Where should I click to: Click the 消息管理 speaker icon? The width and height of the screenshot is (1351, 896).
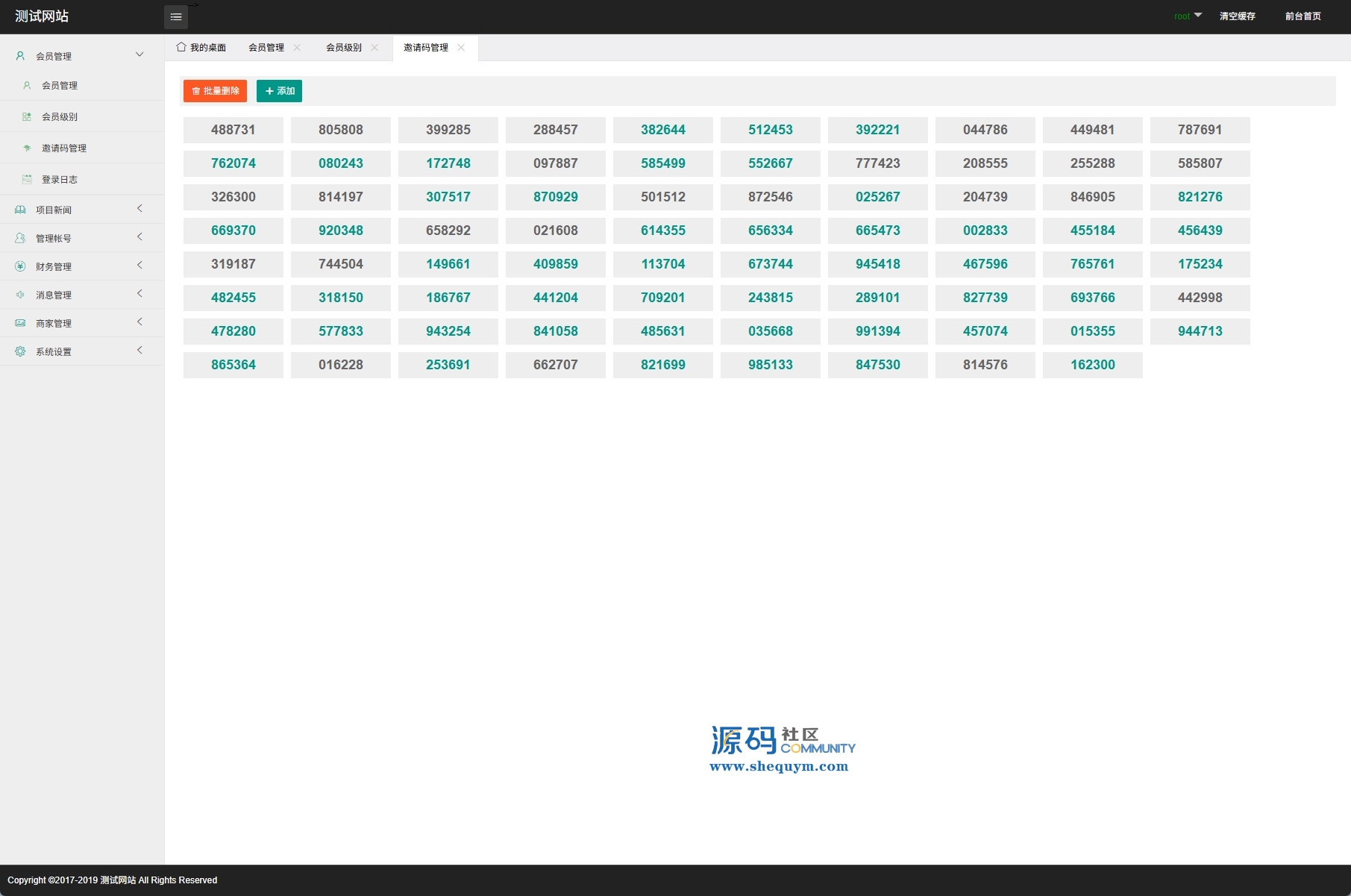[x=20, y=295]
